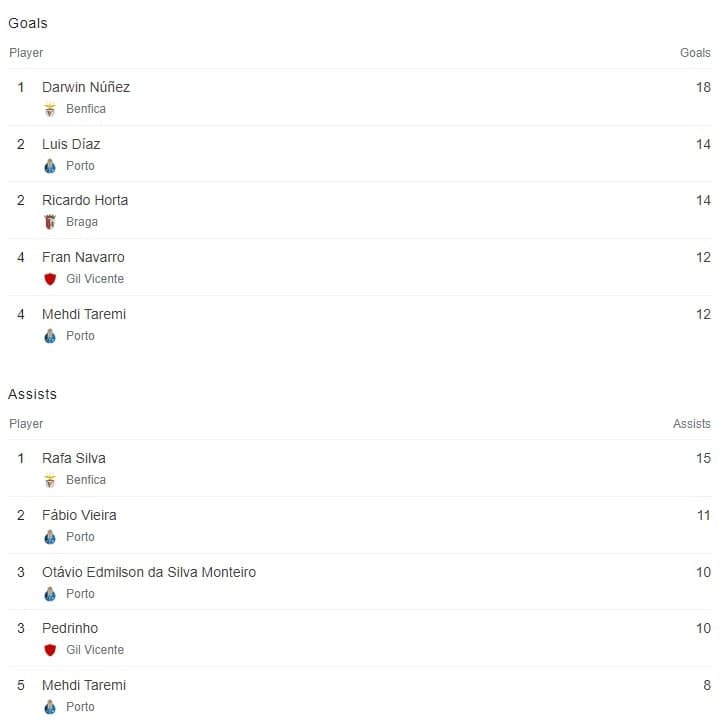Click Mehdi Taremi in the Assists table
The height and width of the screenshot is (725, 728).
pos(84,685)
